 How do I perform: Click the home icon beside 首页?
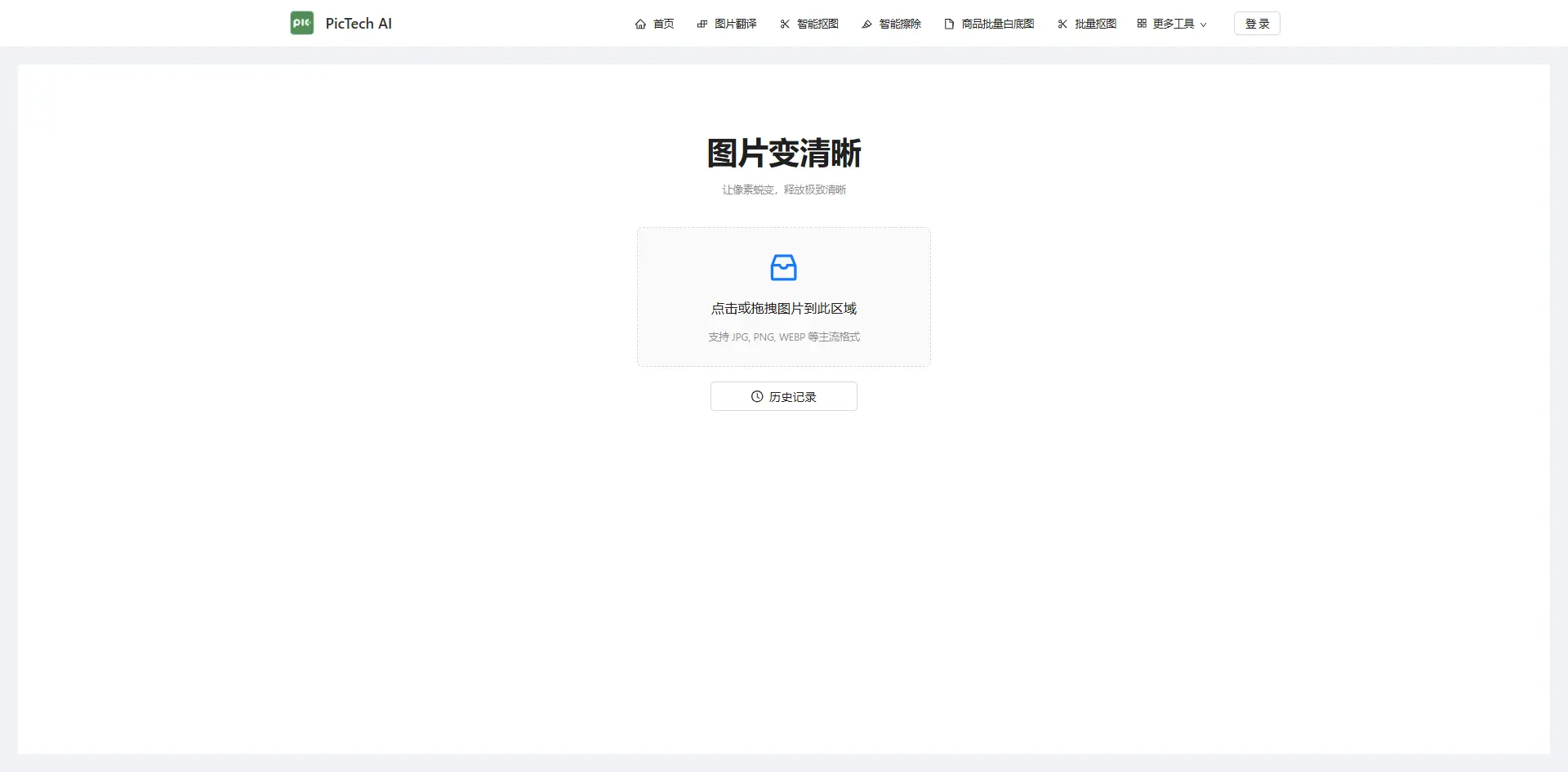642,24
